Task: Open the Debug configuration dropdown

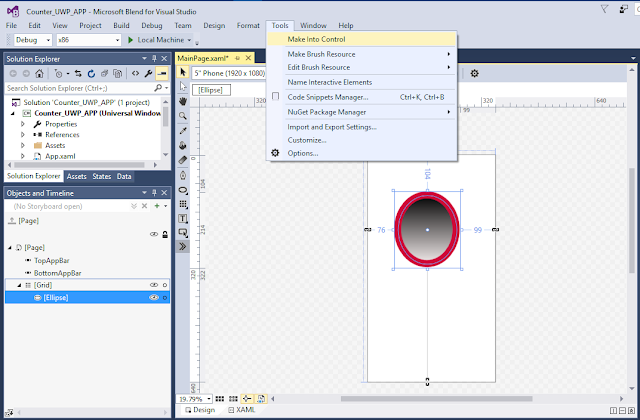Action: [33, 40]
